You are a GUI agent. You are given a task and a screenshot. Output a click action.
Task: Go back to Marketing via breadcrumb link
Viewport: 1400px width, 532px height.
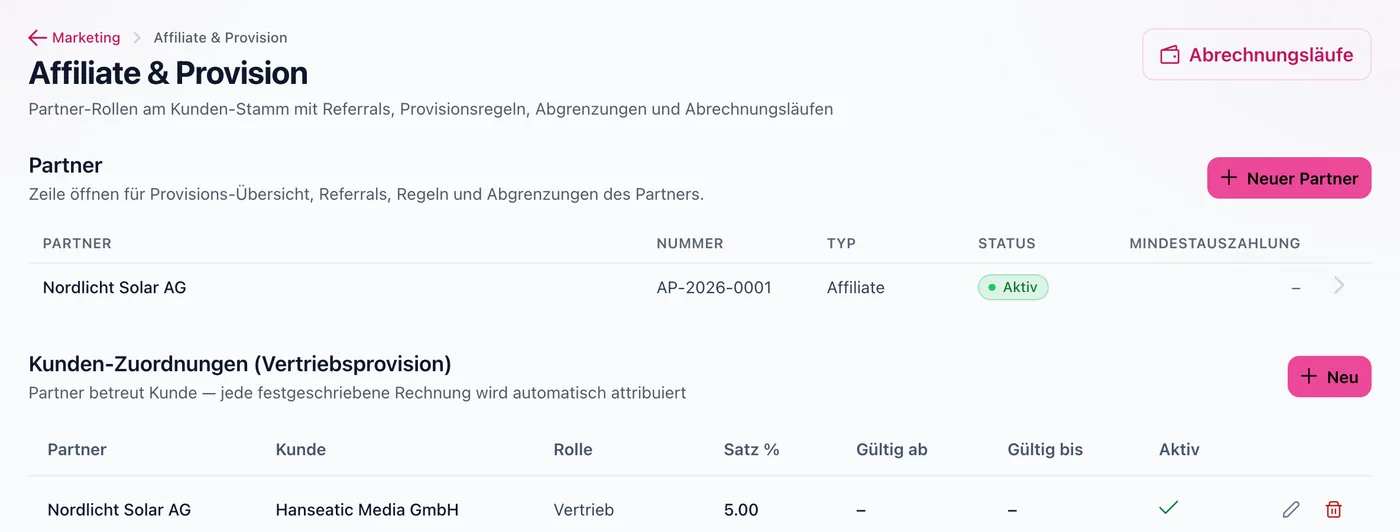(x=86, y=38)
